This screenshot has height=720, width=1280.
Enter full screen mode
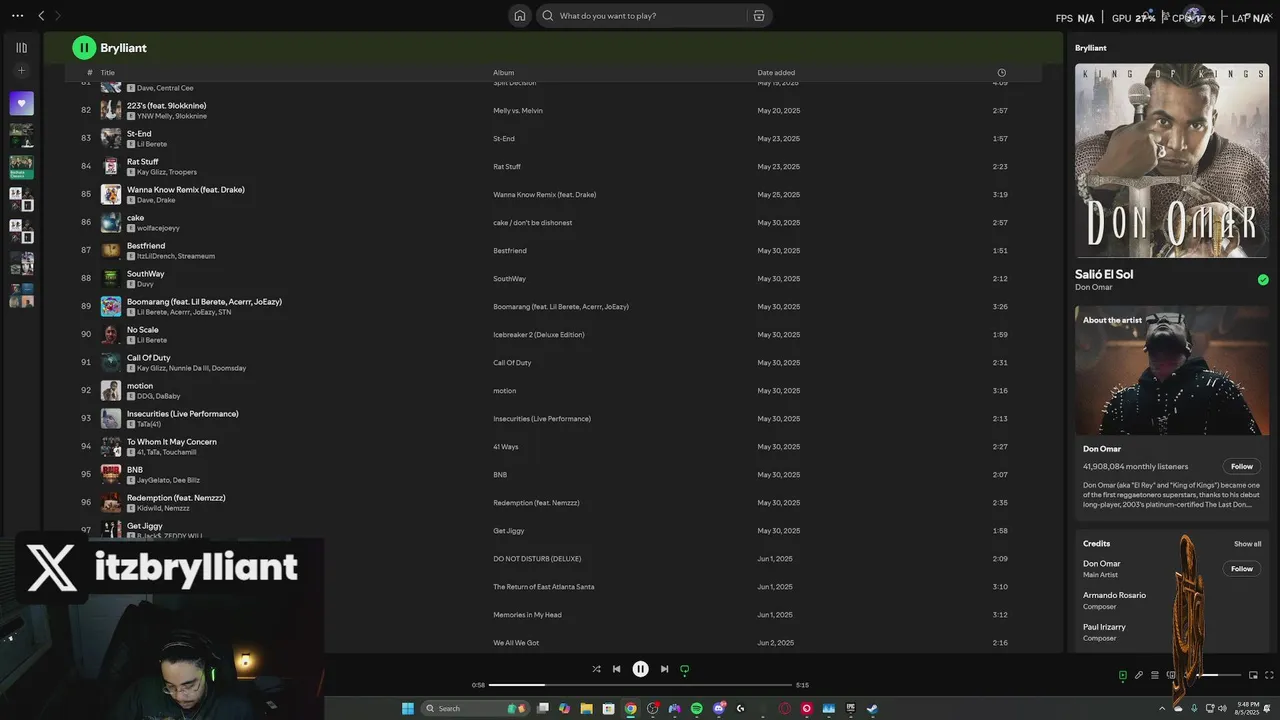coord(1269,675)
